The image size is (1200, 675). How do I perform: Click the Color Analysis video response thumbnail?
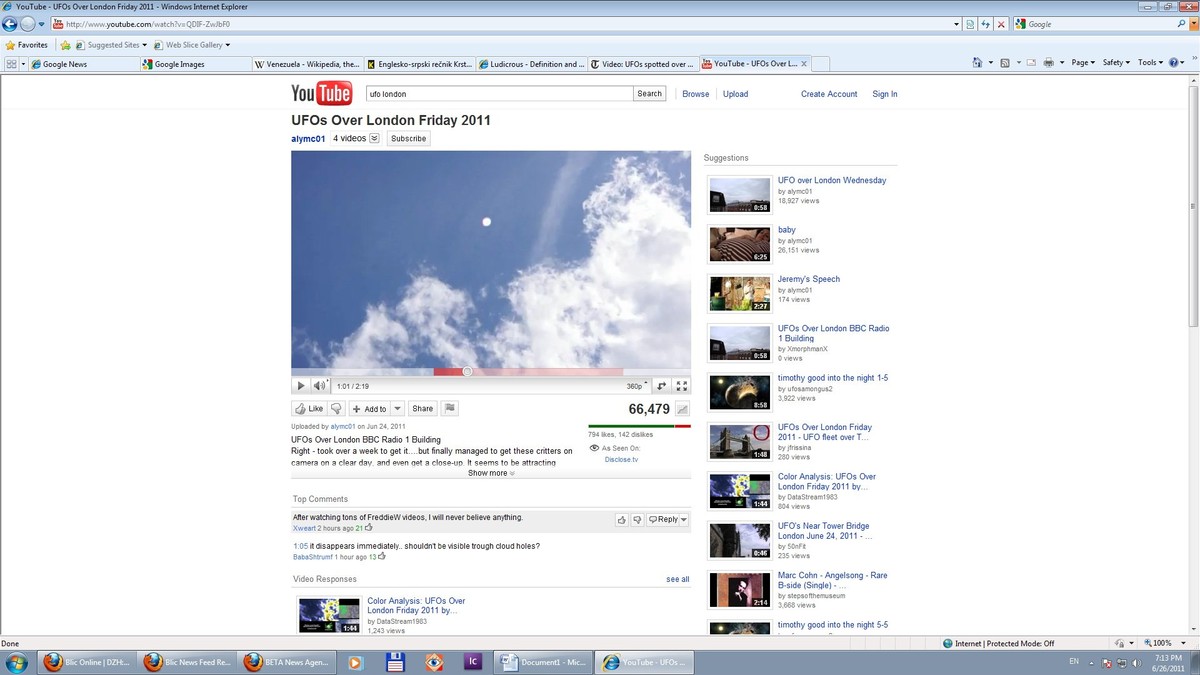point(329,611)
